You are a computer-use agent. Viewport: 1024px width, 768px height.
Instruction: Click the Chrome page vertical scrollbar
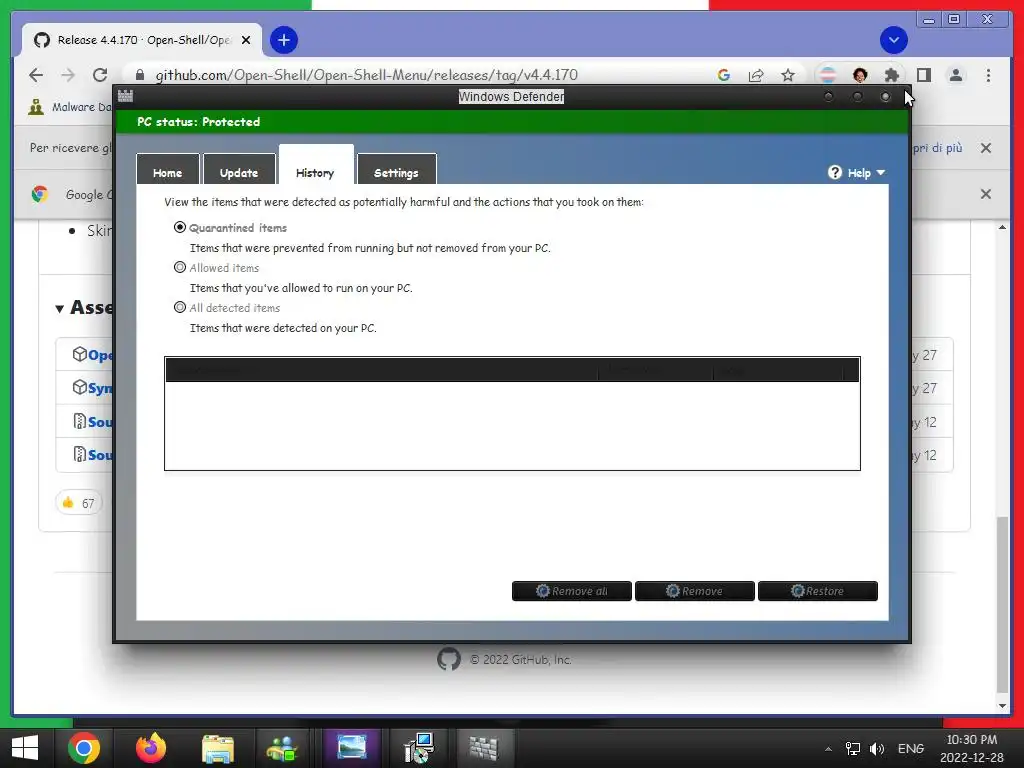[x=1002, y=604]
